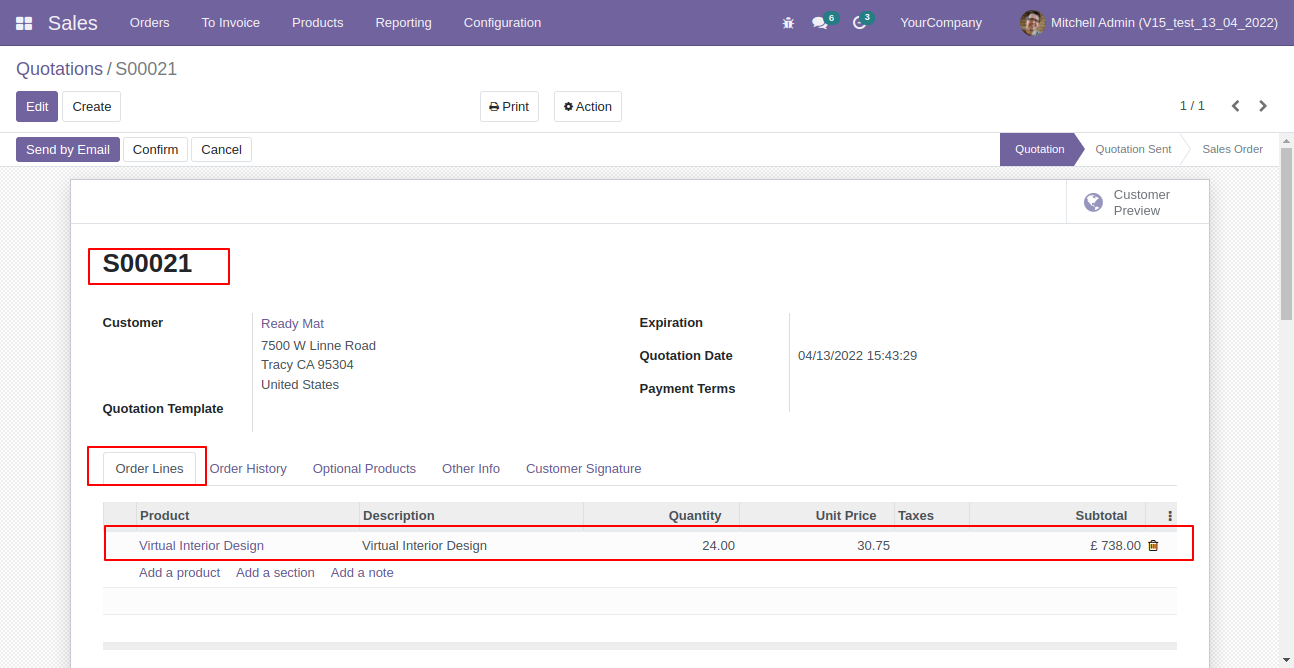Sort by Unit Price column header

tap(817, 516)
